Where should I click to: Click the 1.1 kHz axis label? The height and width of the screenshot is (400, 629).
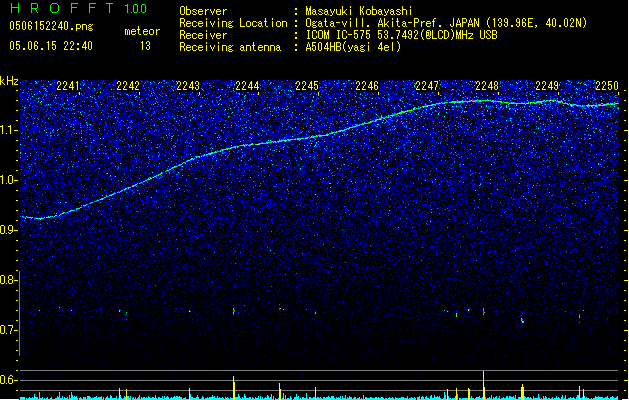coord(8,130)
